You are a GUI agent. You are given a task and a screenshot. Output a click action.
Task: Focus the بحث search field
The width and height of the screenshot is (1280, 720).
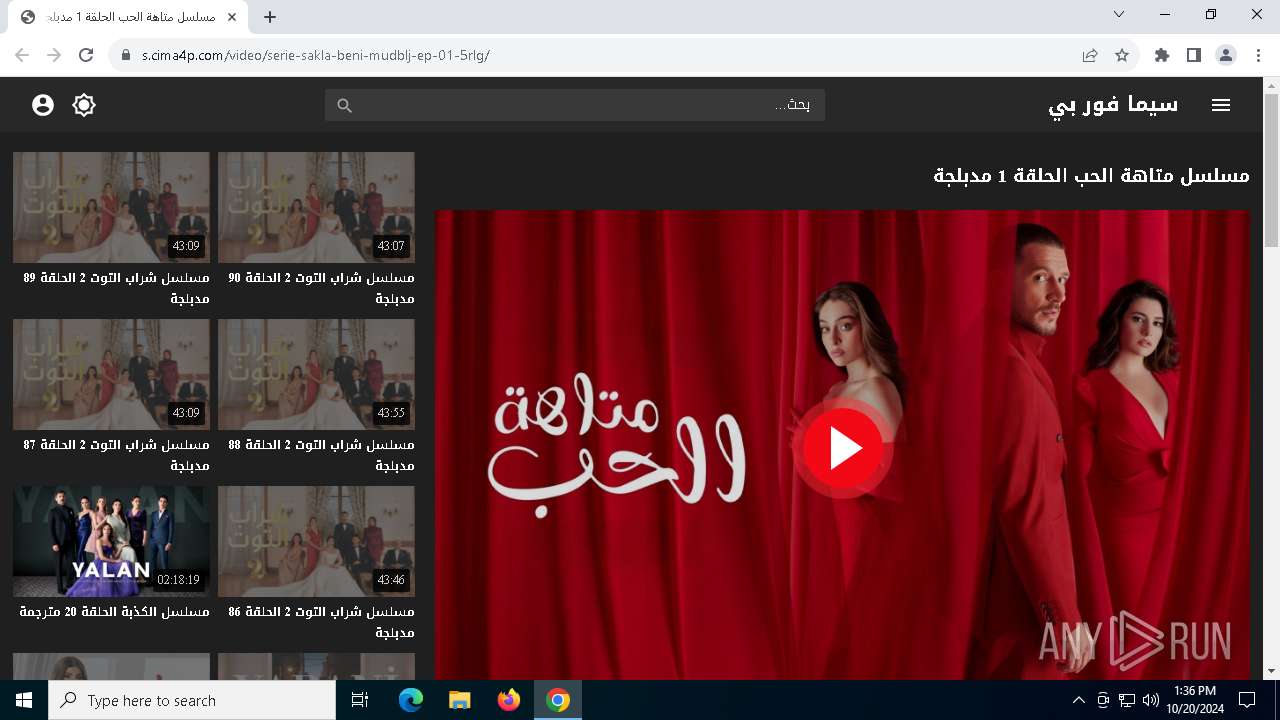tap(575, 105)
